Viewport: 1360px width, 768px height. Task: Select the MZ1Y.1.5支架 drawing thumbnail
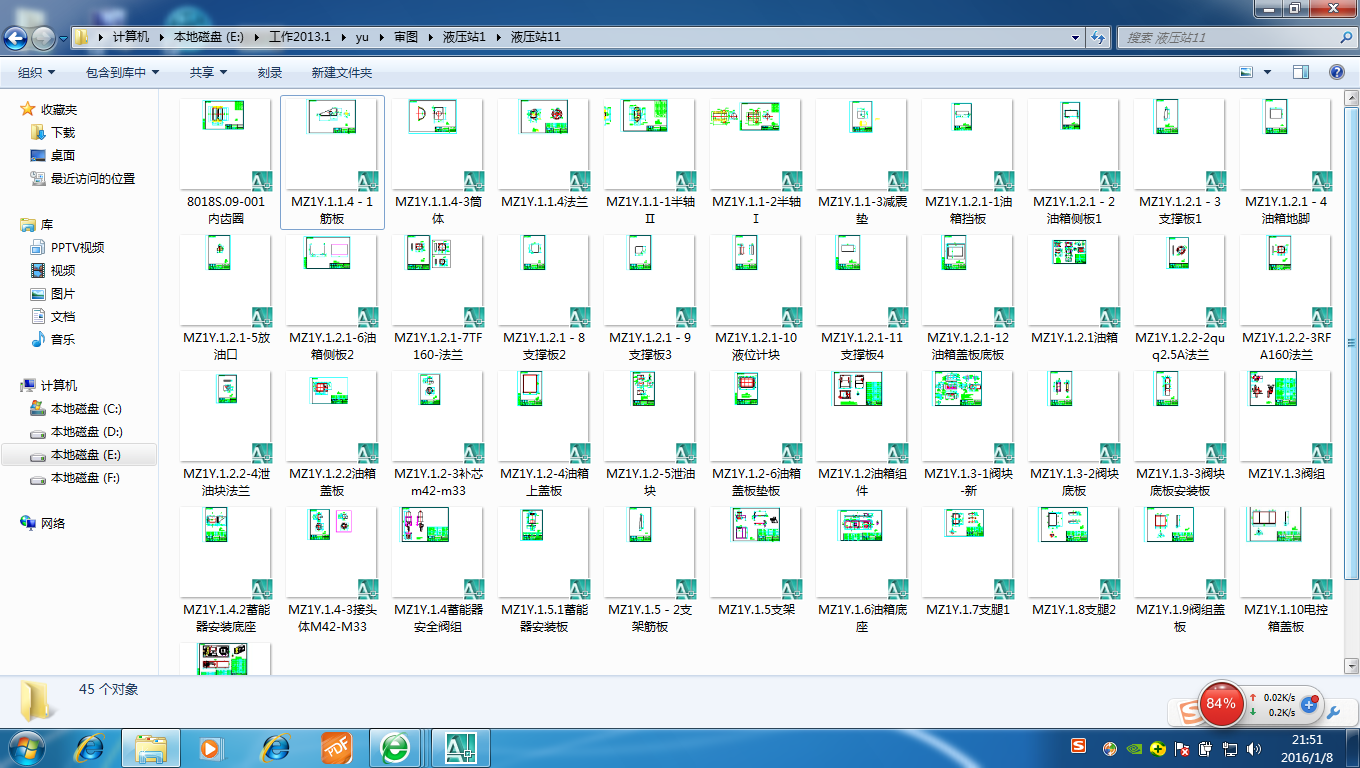(x=756, y=553)
